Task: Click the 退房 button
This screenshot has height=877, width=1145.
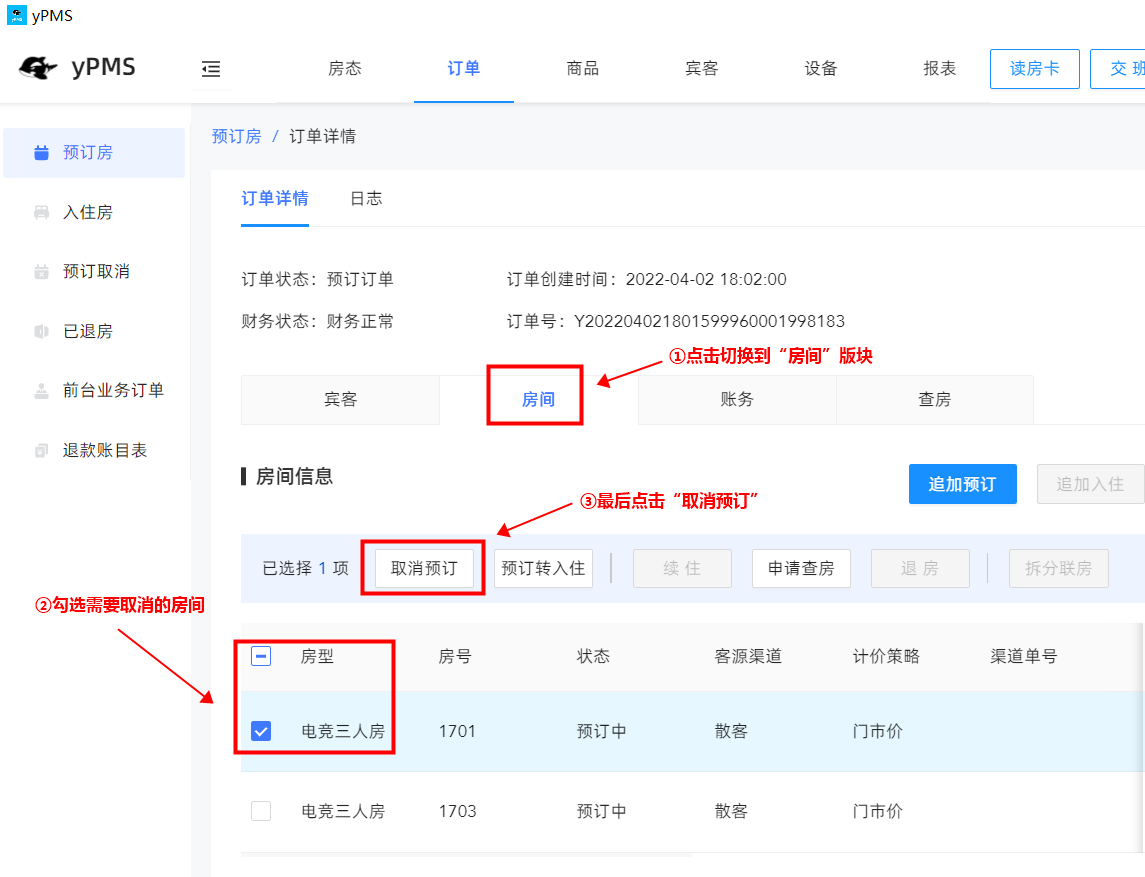Action: 920,568
